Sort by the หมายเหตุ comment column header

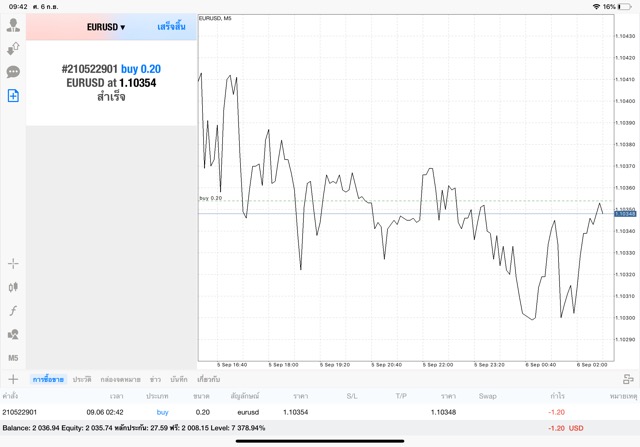coord(623,396)
